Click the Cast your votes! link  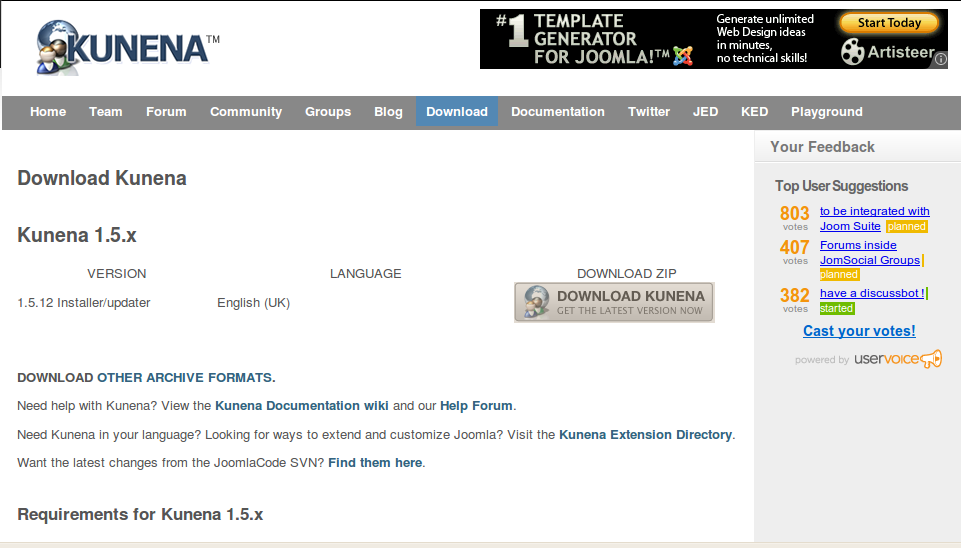859,331
